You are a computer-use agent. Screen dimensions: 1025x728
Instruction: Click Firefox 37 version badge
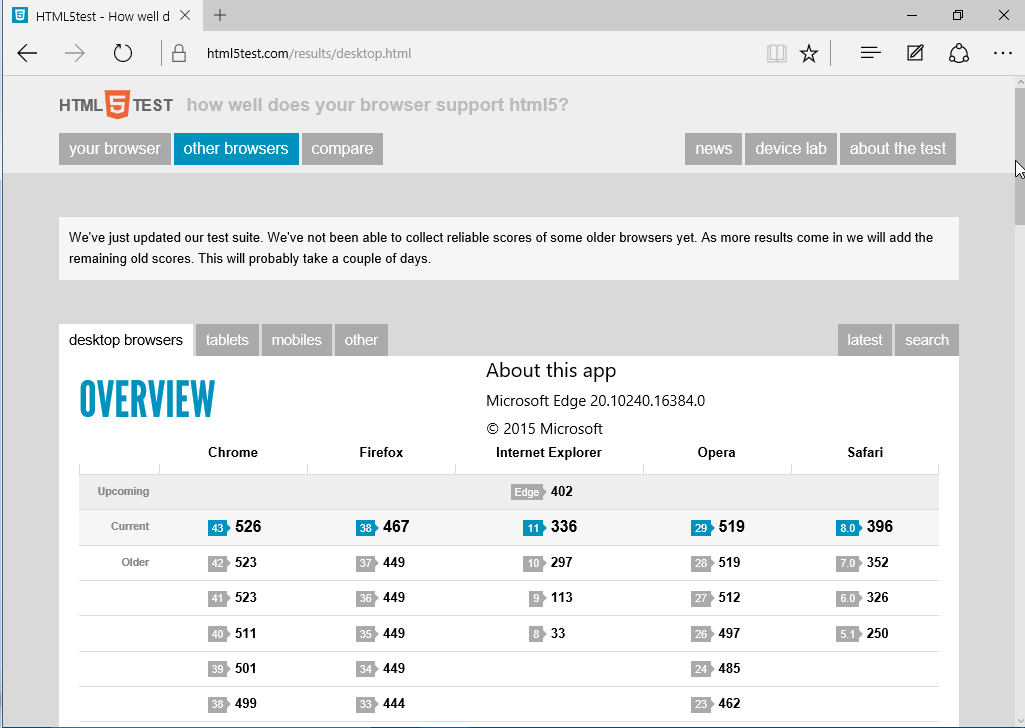click(x=366, y=563)
